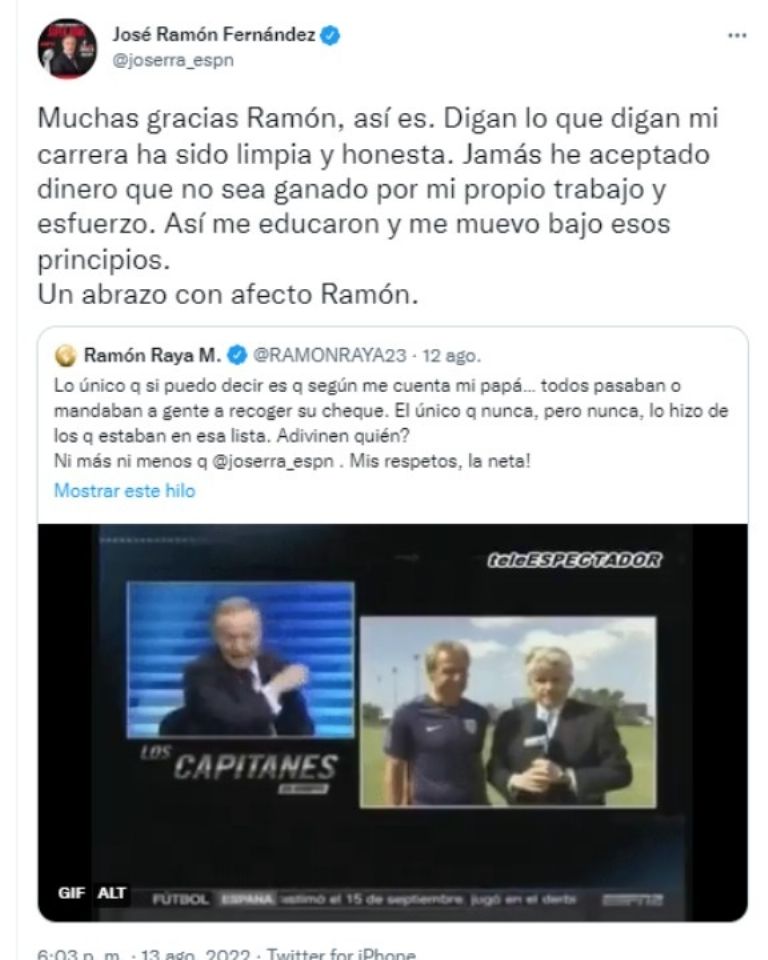Open the Los Capitanes GIF media
768x960 pixels.
point(393,722)
